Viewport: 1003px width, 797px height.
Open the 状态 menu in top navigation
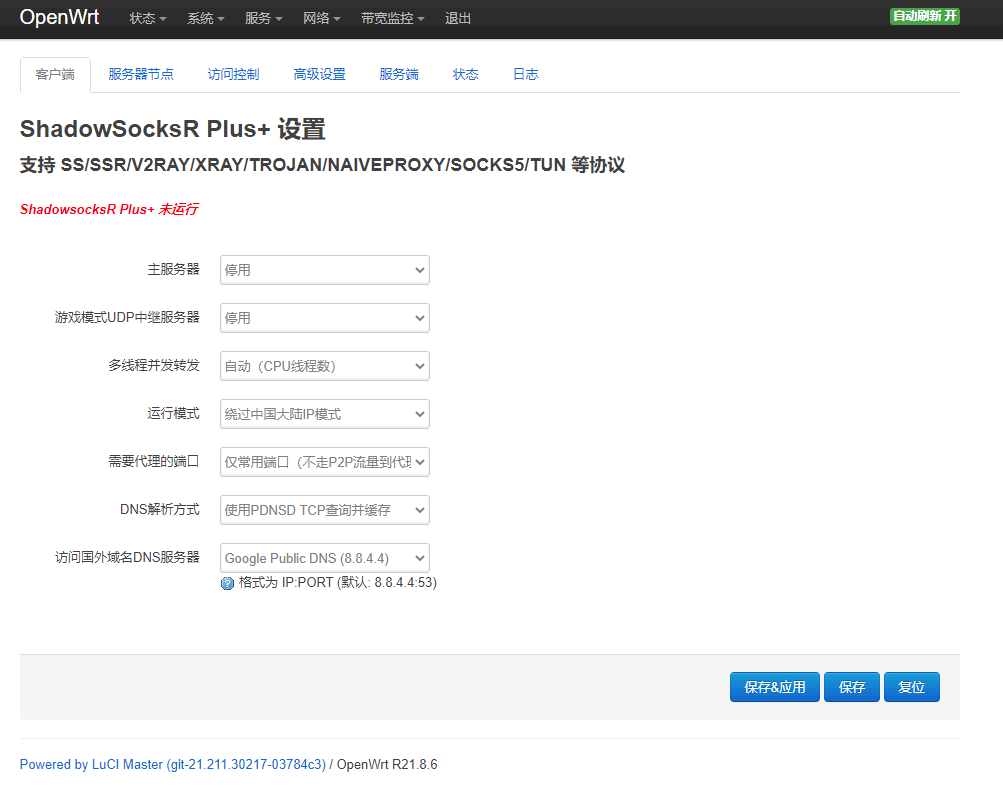[x=148, y=19]
